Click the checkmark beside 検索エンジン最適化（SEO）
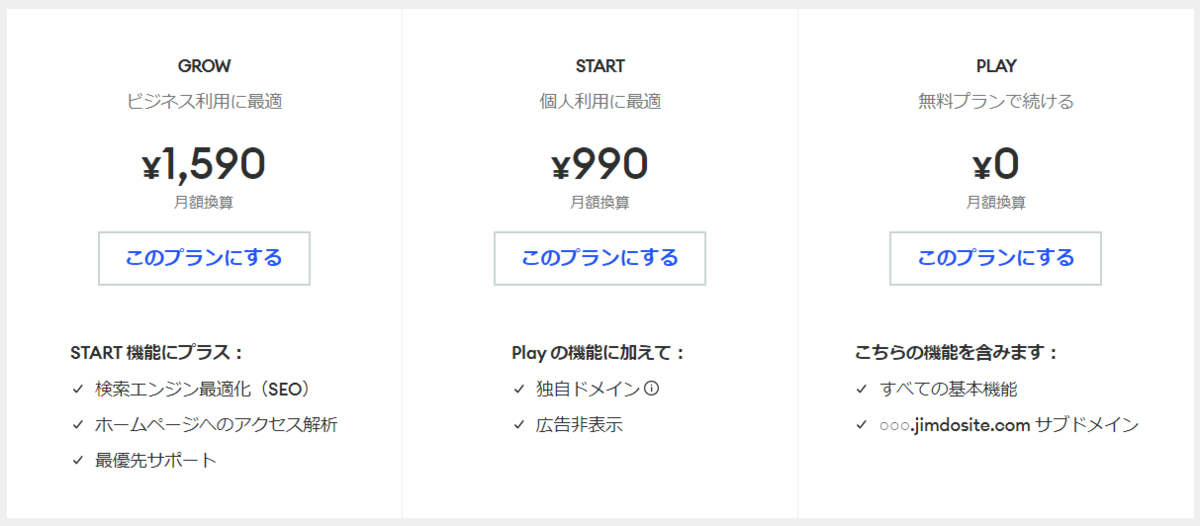1200x526 pixels. (x=77, y=389)
